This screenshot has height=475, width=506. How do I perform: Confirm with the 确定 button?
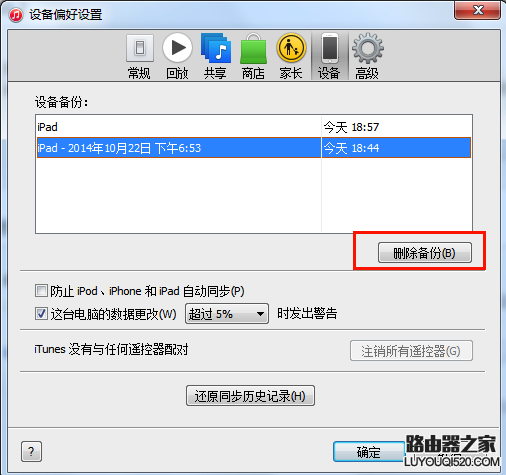coord(369,452)
